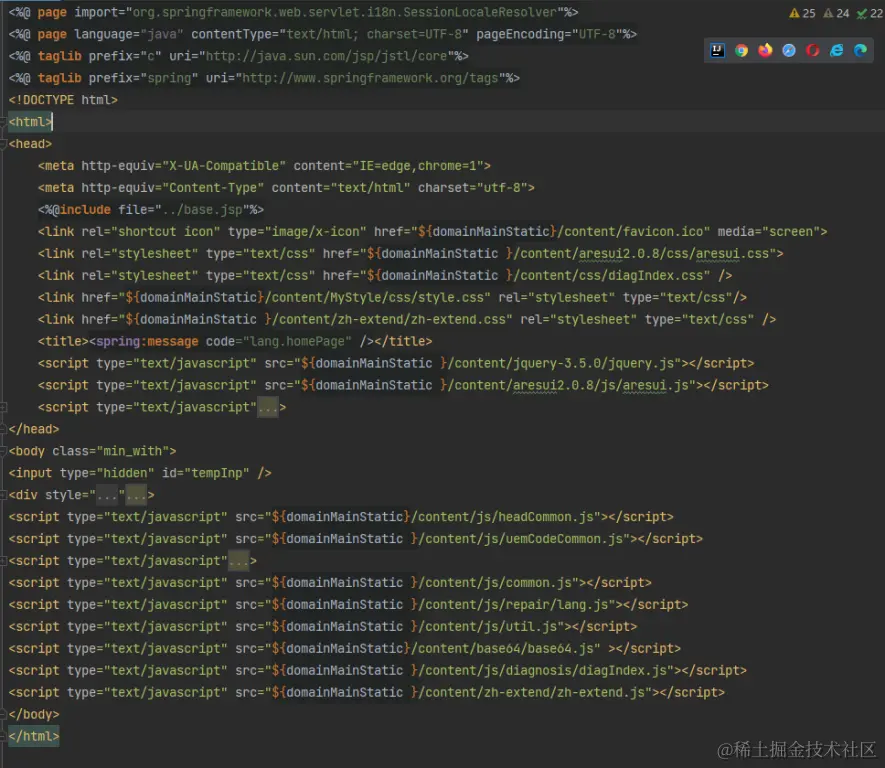The height and width of the screenshot is (768, 885).
Task: Click the opening <html> tag
Action: tap(30, 122)
